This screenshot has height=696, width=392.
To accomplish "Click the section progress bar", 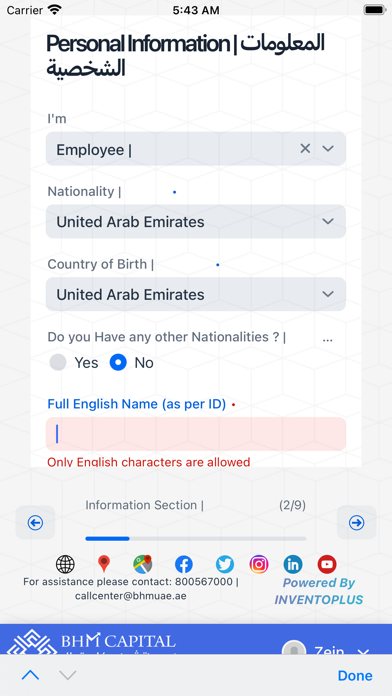I will coord(196,538).
